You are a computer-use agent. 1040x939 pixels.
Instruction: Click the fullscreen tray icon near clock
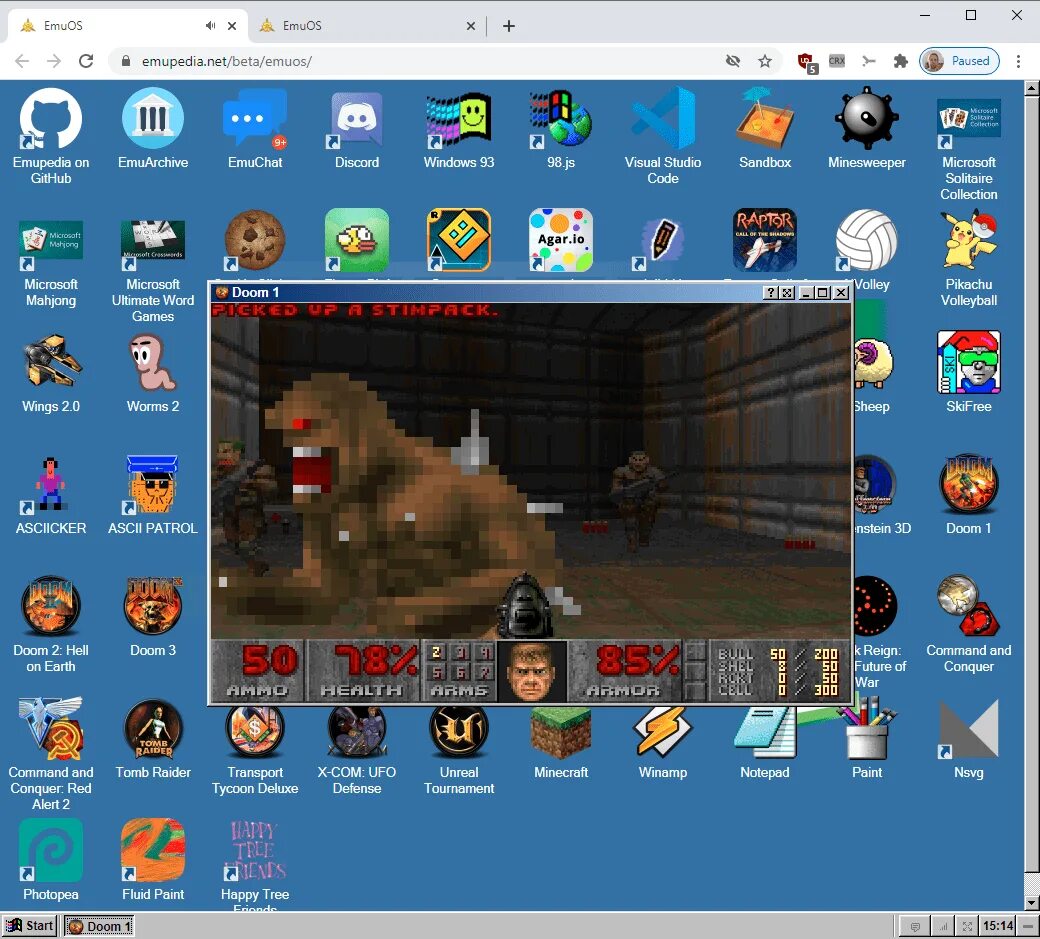(967, 926)
